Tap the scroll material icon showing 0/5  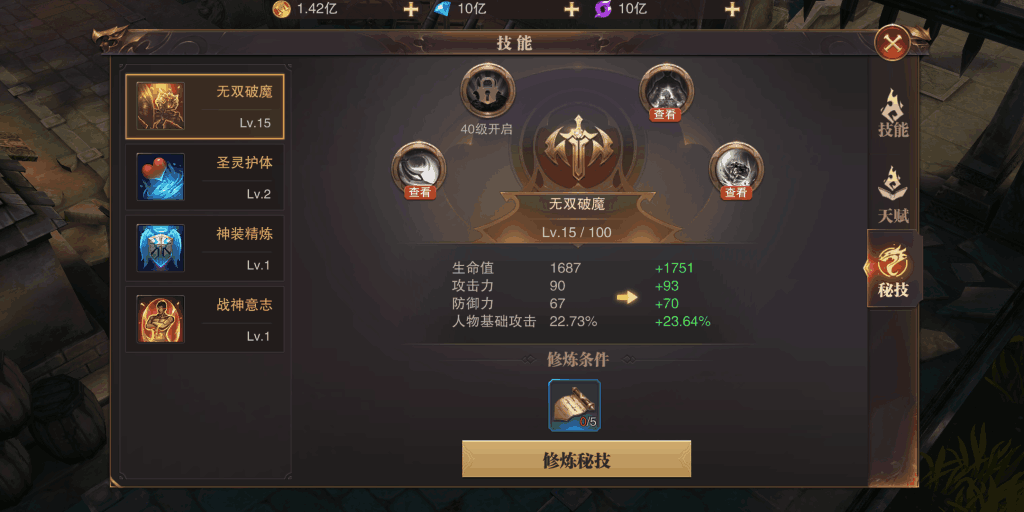[x=575, y=405]
